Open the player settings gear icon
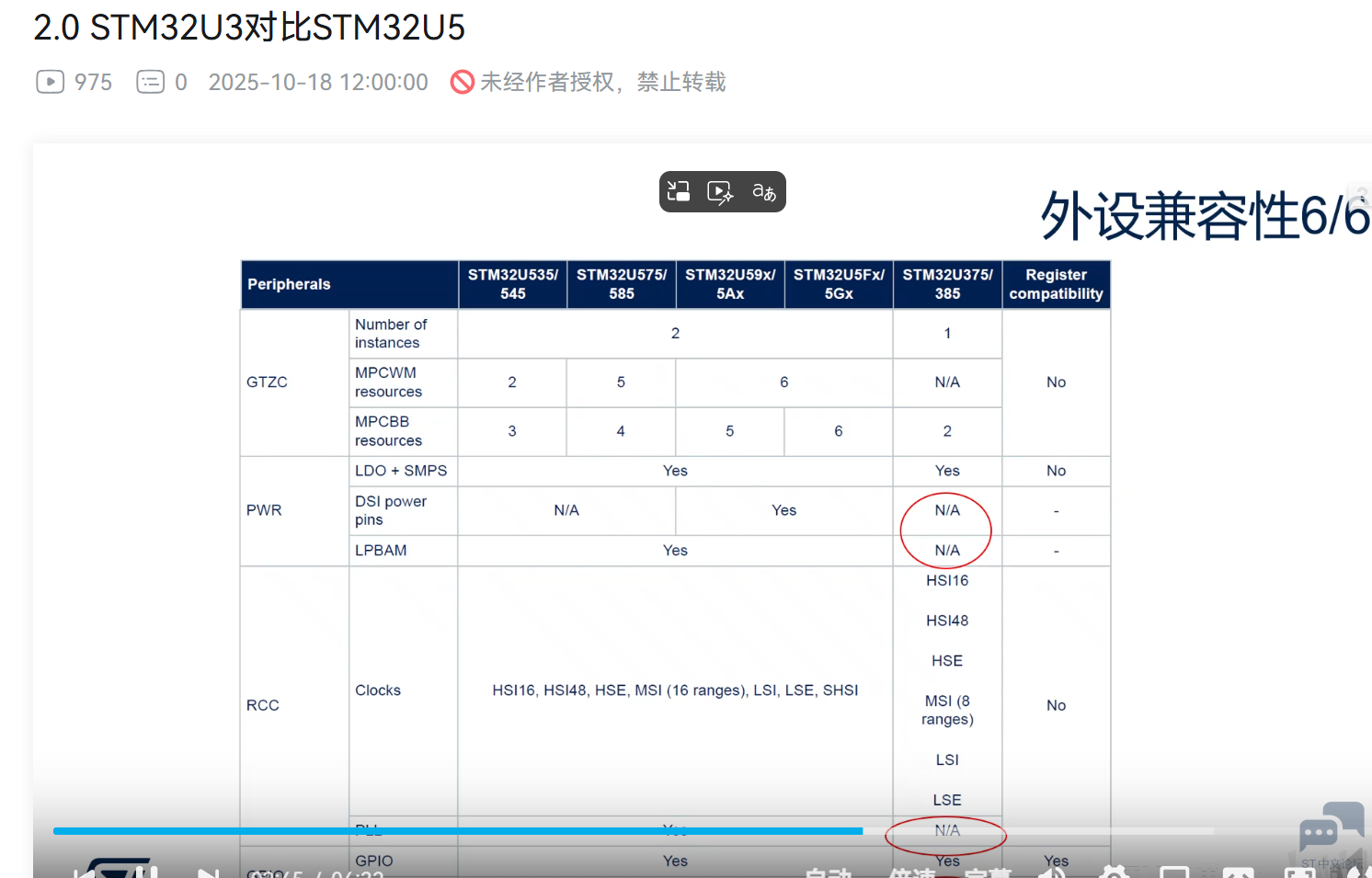1372x878 pixels. point(1114,872)
